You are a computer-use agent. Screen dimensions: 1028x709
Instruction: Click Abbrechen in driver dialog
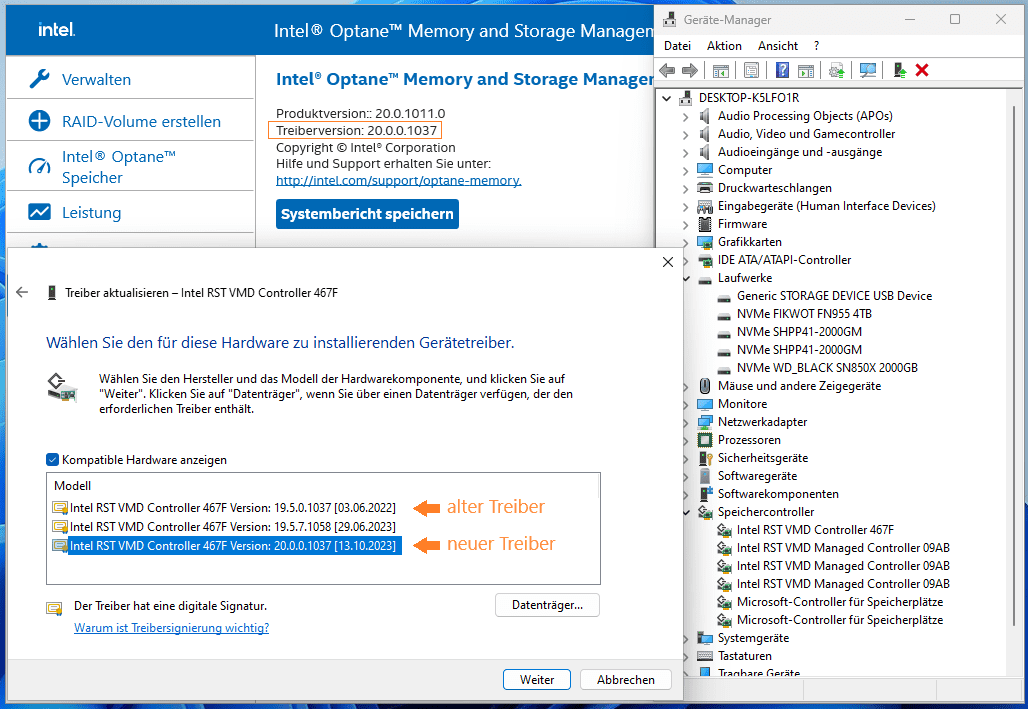click(625, 679)
